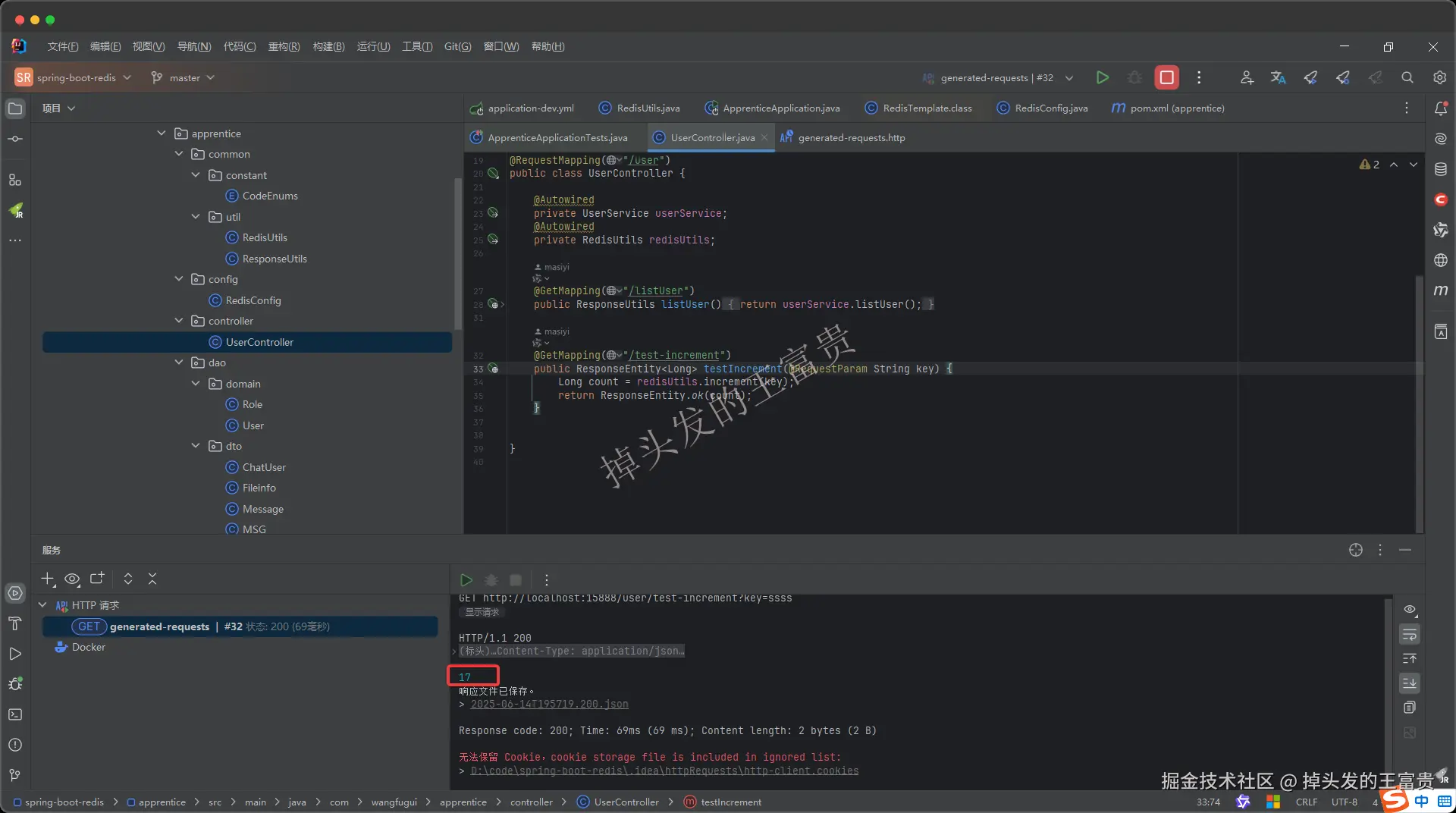Viewport: 1456px width, 813px height.
Task: Open the project selector spring-boot-redis
Action: (74, 77)
